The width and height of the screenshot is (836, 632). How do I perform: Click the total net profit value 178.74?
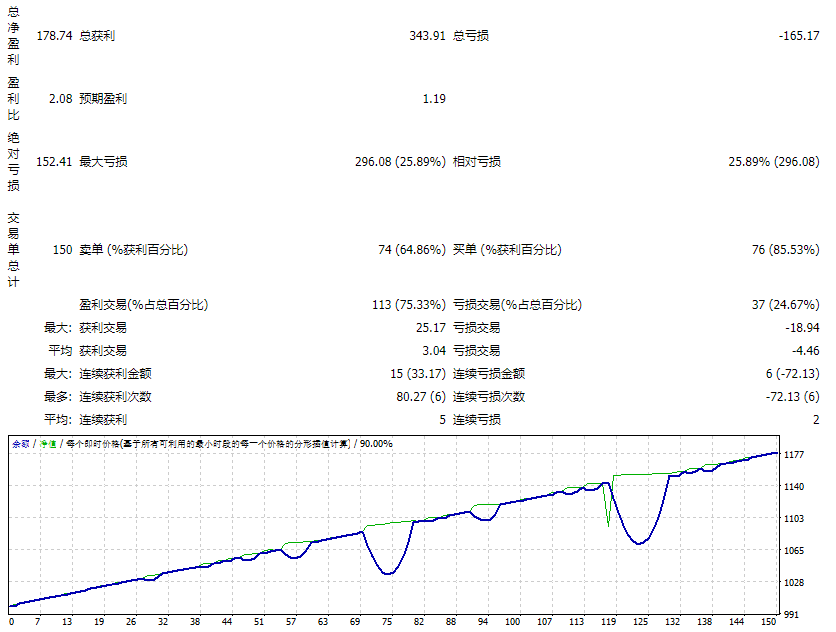click(x=54, y=36)
